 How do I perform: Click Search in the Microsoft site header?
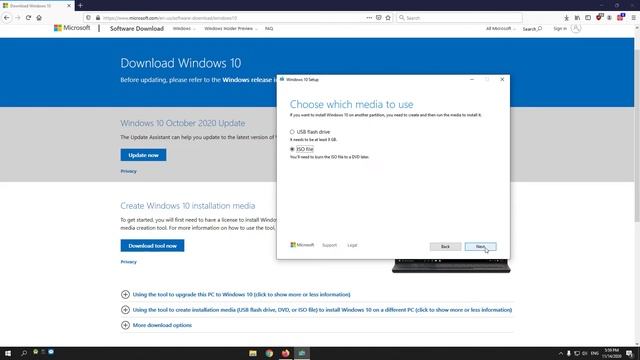[x=532, y=29]
